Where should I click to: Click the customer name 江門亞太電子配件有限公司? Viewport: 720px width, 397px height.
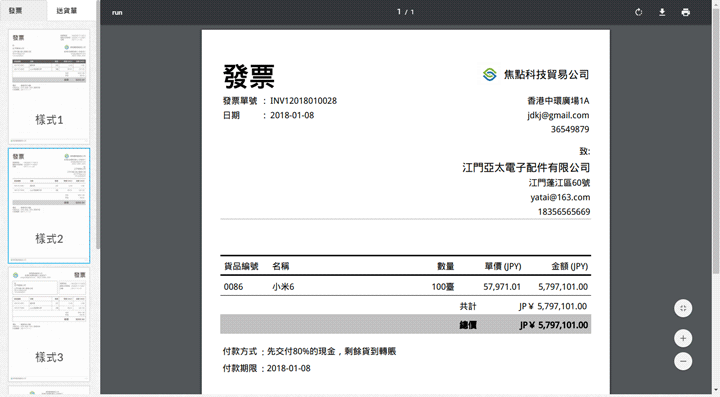(x=526, y=168)
